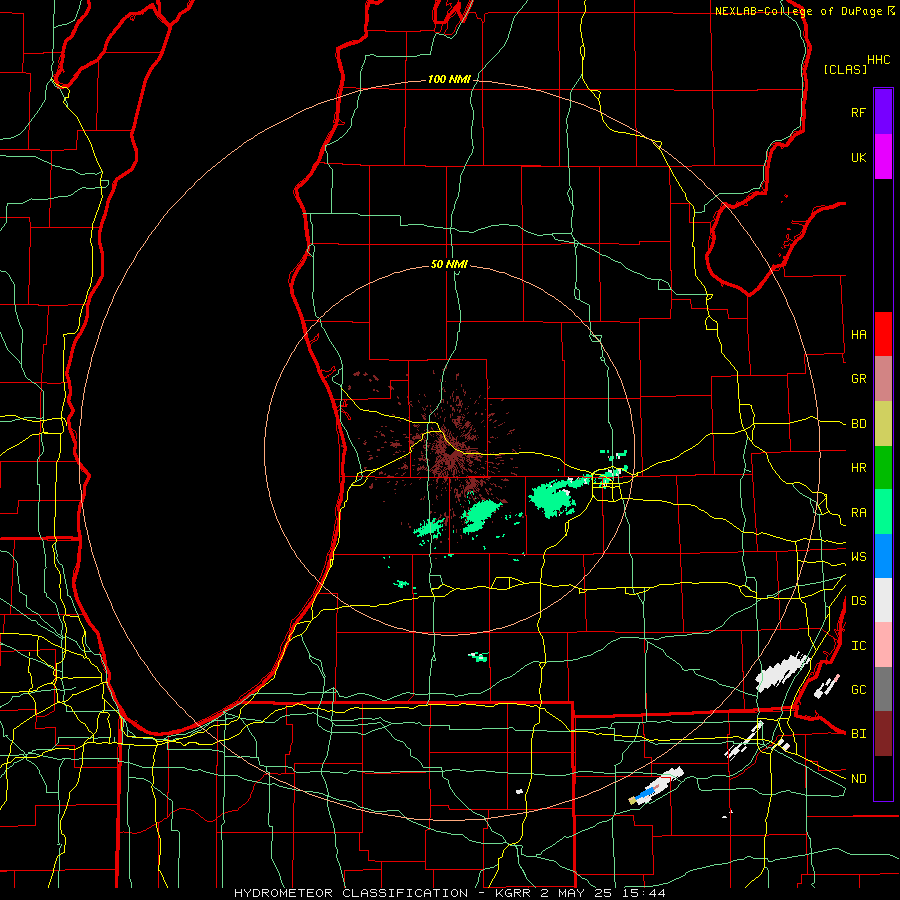Click the largest green rain echo east of radar
This screenshot has height=900, width=900.
coord(553,498)
